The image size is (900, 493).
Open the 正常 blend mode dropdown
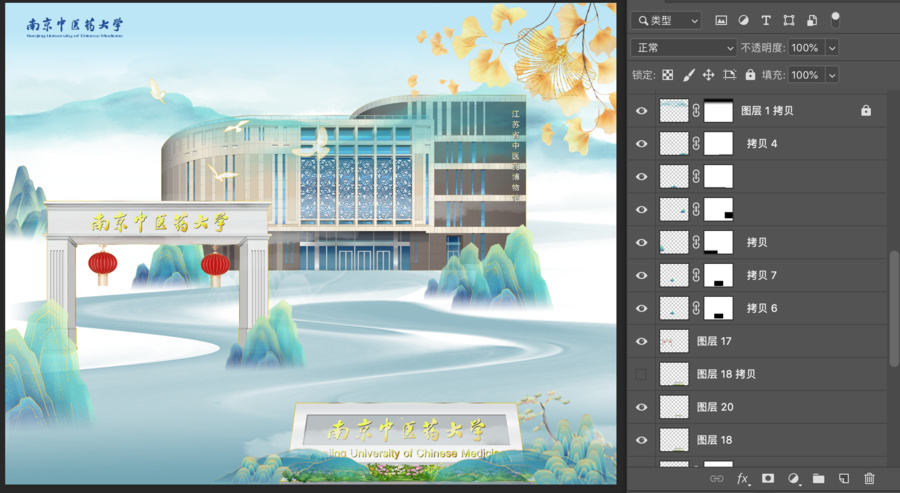(684, 48)
